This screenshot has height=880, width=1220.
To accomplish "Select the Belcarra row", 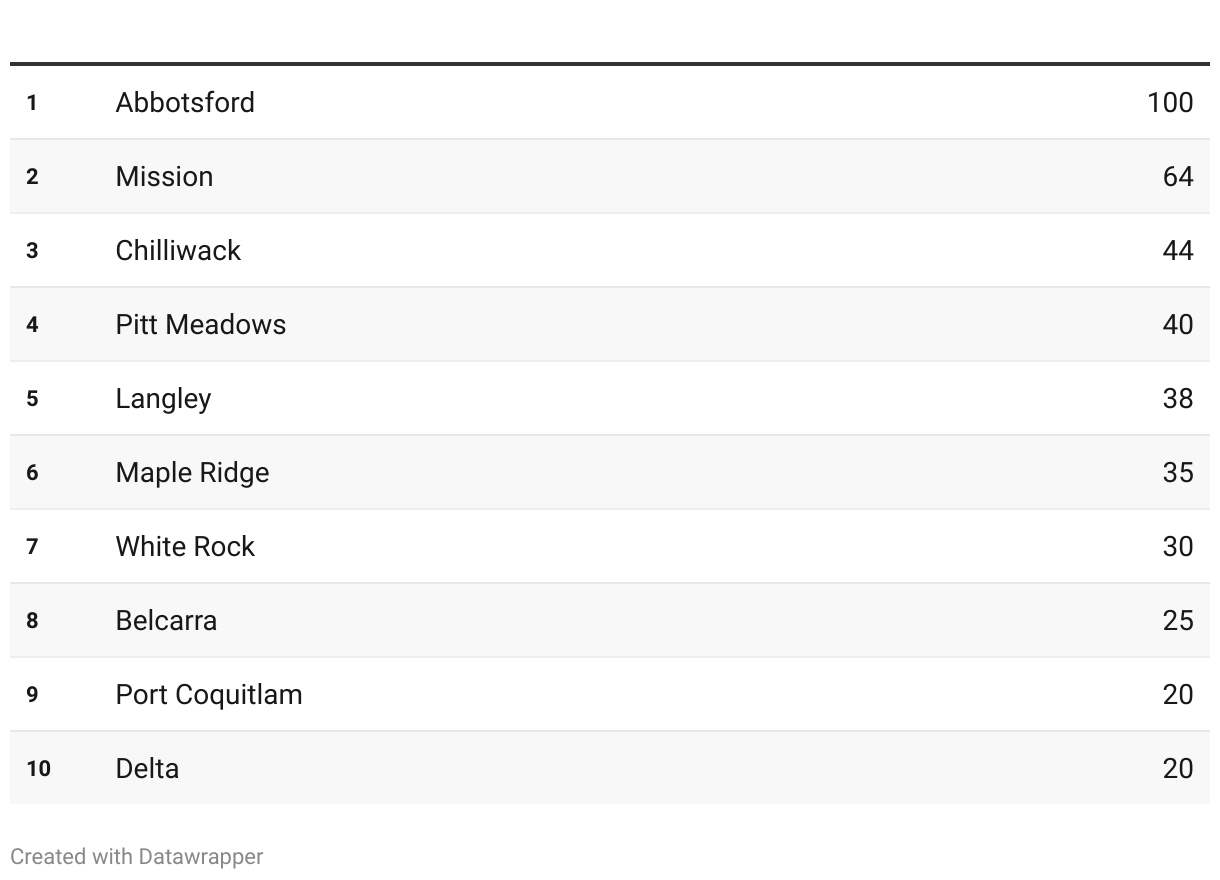I will pyautogui.click(x=610, y=620).
